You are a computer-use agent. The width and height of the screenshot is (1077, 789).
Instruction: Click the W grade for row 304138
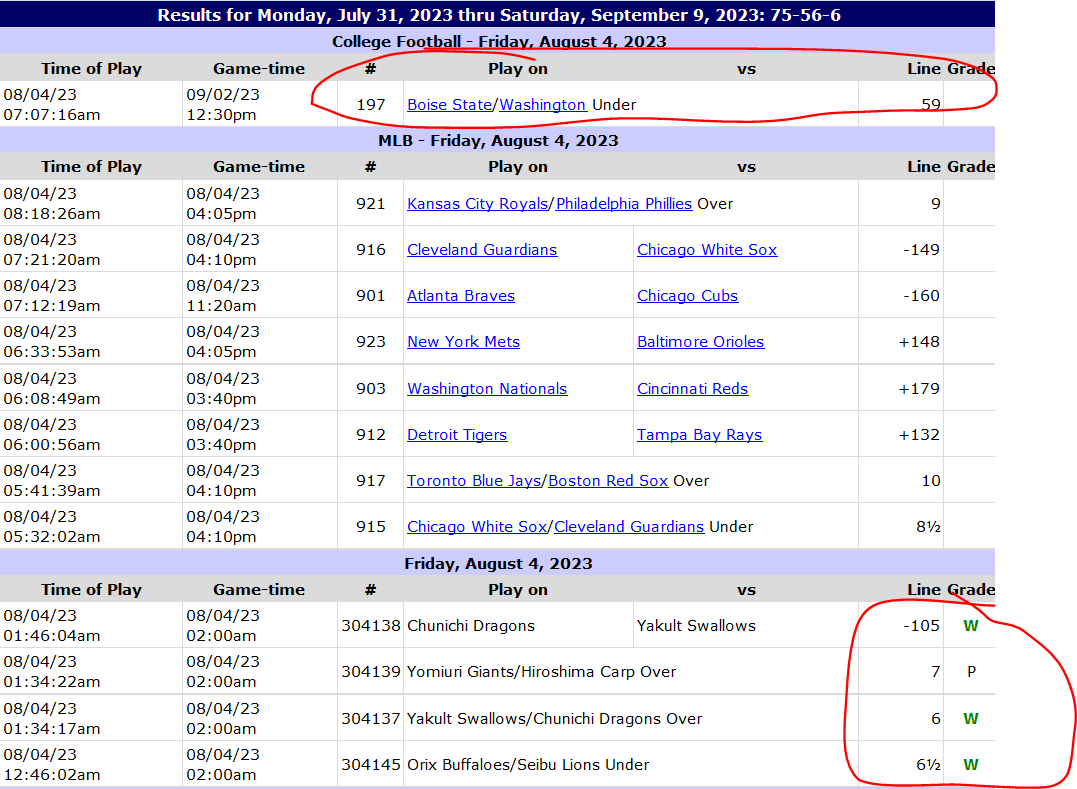(x=971, y=626)
